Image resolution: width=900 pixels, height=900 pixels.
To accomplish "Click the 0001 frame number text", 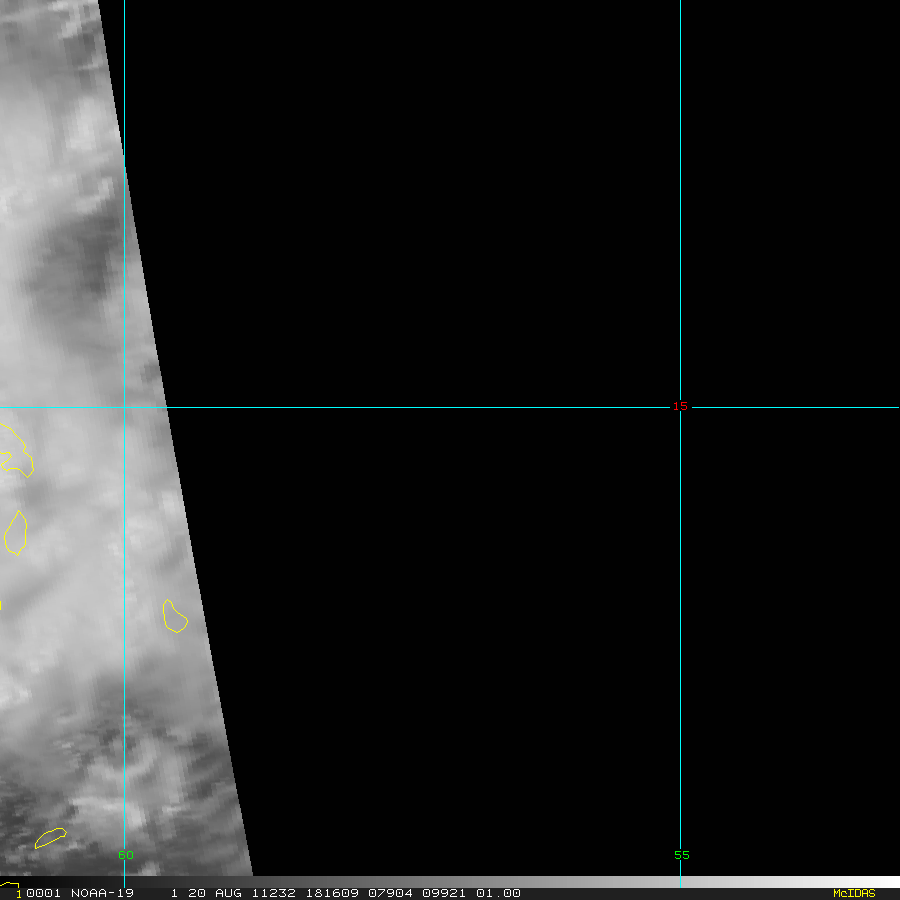I will click(x=43, y=893).
